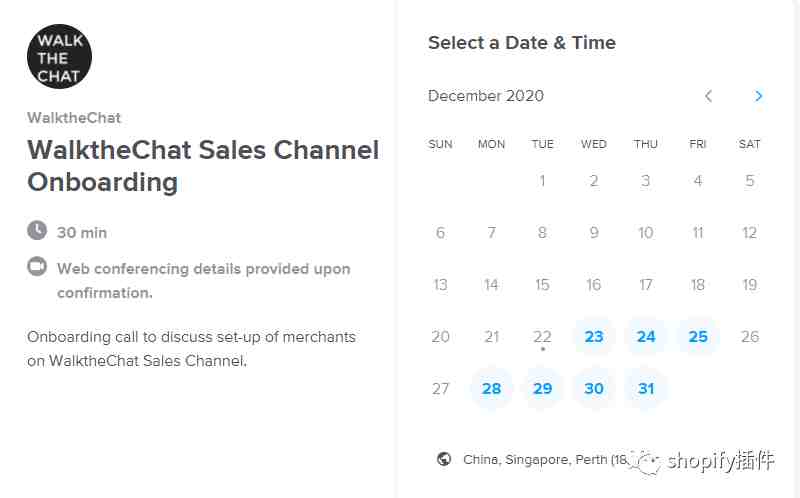
Task: Click the December 2020 month label
Action: coord(486,96)
